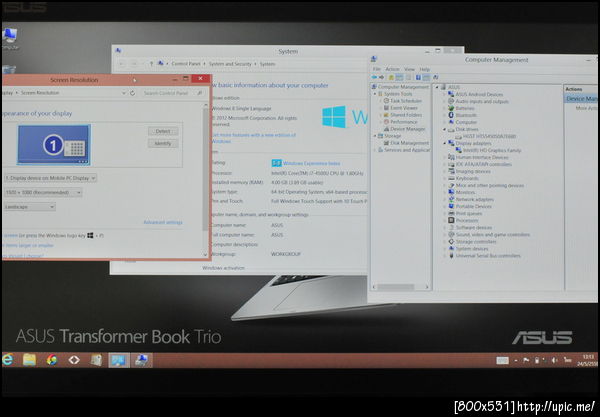Click the Shared Folders icon in console tree

[386, 115]
